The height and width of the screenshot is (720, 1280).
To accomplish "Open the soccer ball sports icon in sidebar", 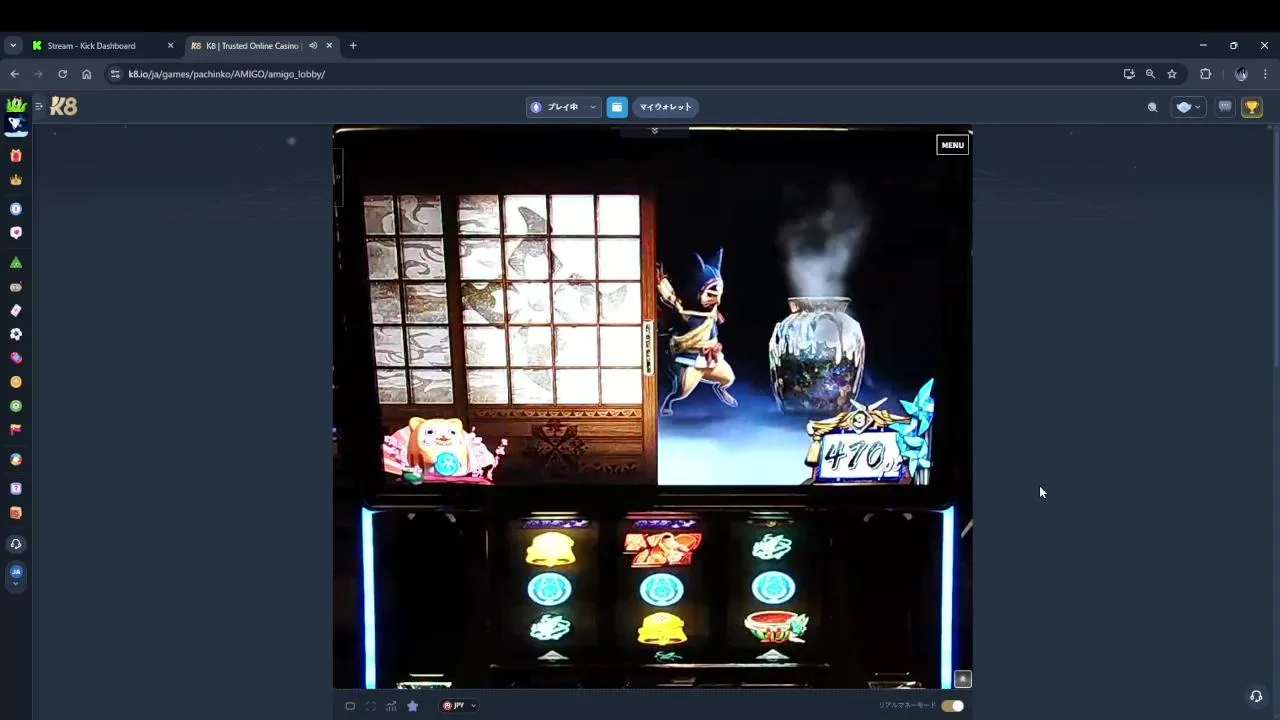I will [x=15, y=334].
